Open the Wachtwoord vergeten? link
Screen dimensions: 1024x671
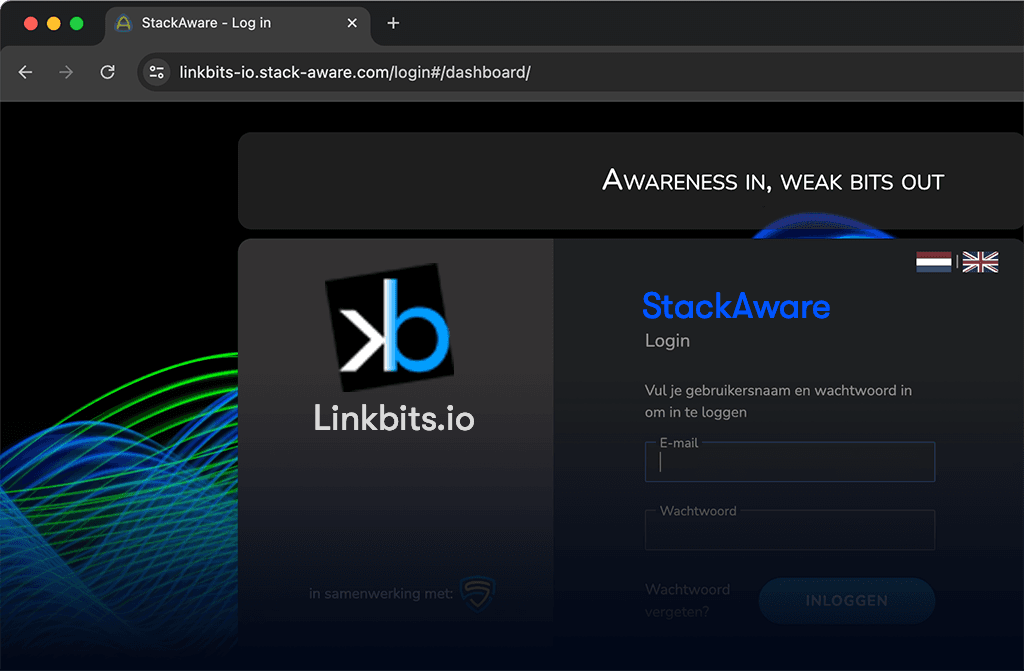pos(687,600)
